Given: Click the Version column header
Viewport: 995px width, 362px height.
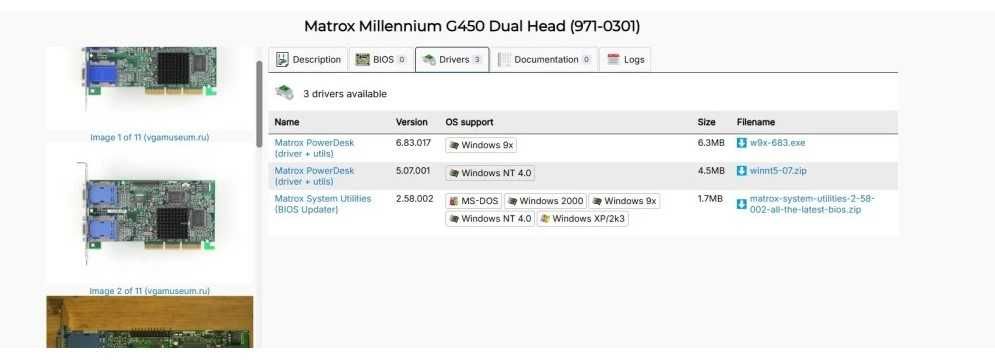Looking at the screenshot, I should [411, 122].
